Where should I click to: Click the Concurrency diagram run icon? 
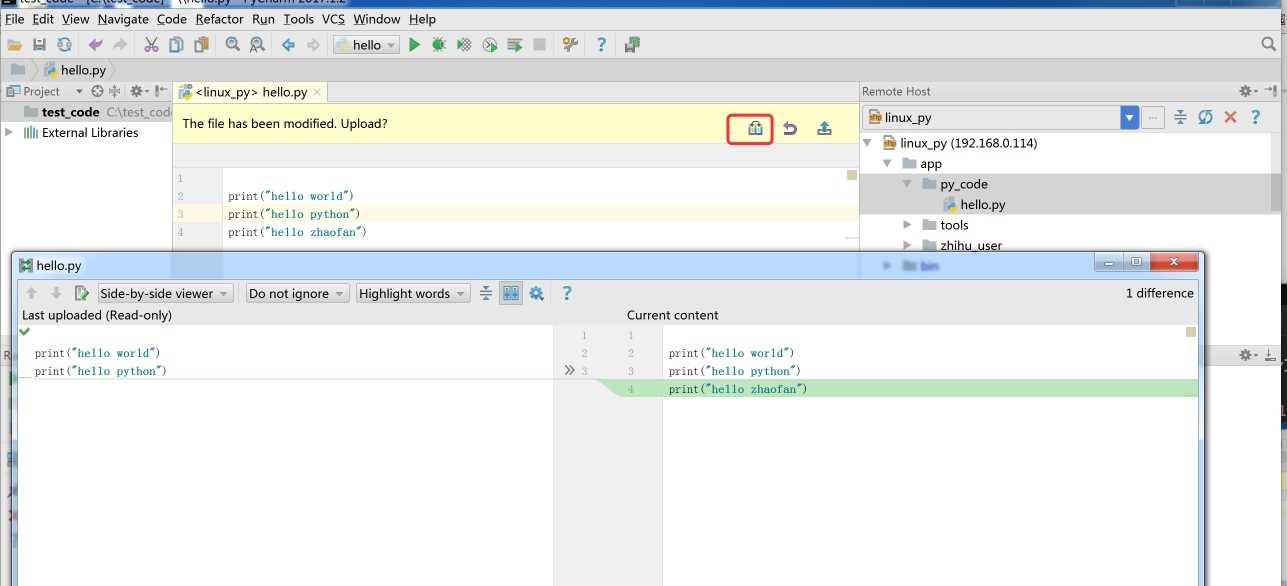pyautogui.click(x=515, y=45)
